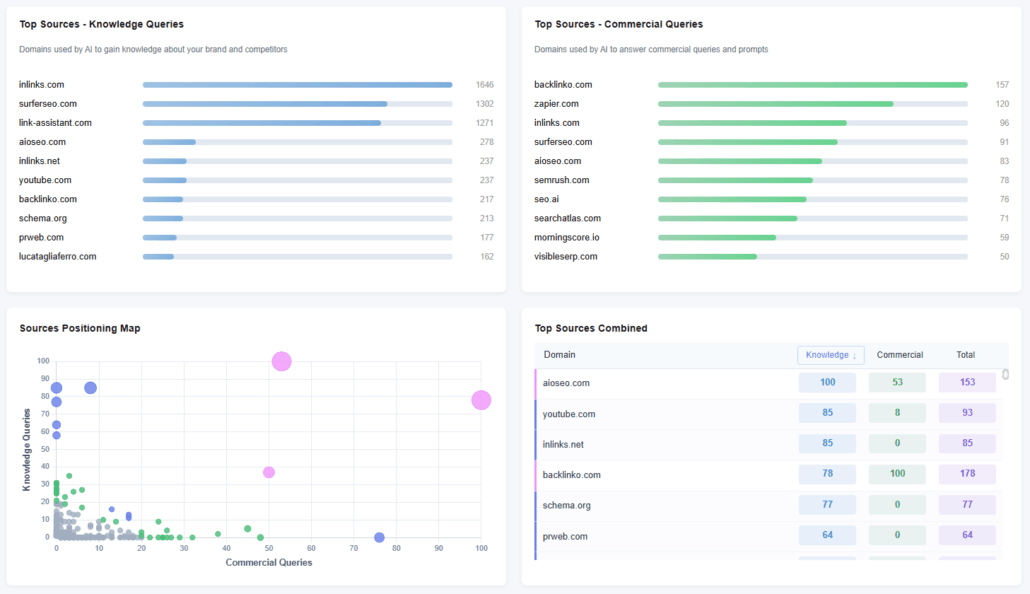Click prweb.com Knowledge value 64
This screenshot has height=594, width=1030.
(827, 535)
